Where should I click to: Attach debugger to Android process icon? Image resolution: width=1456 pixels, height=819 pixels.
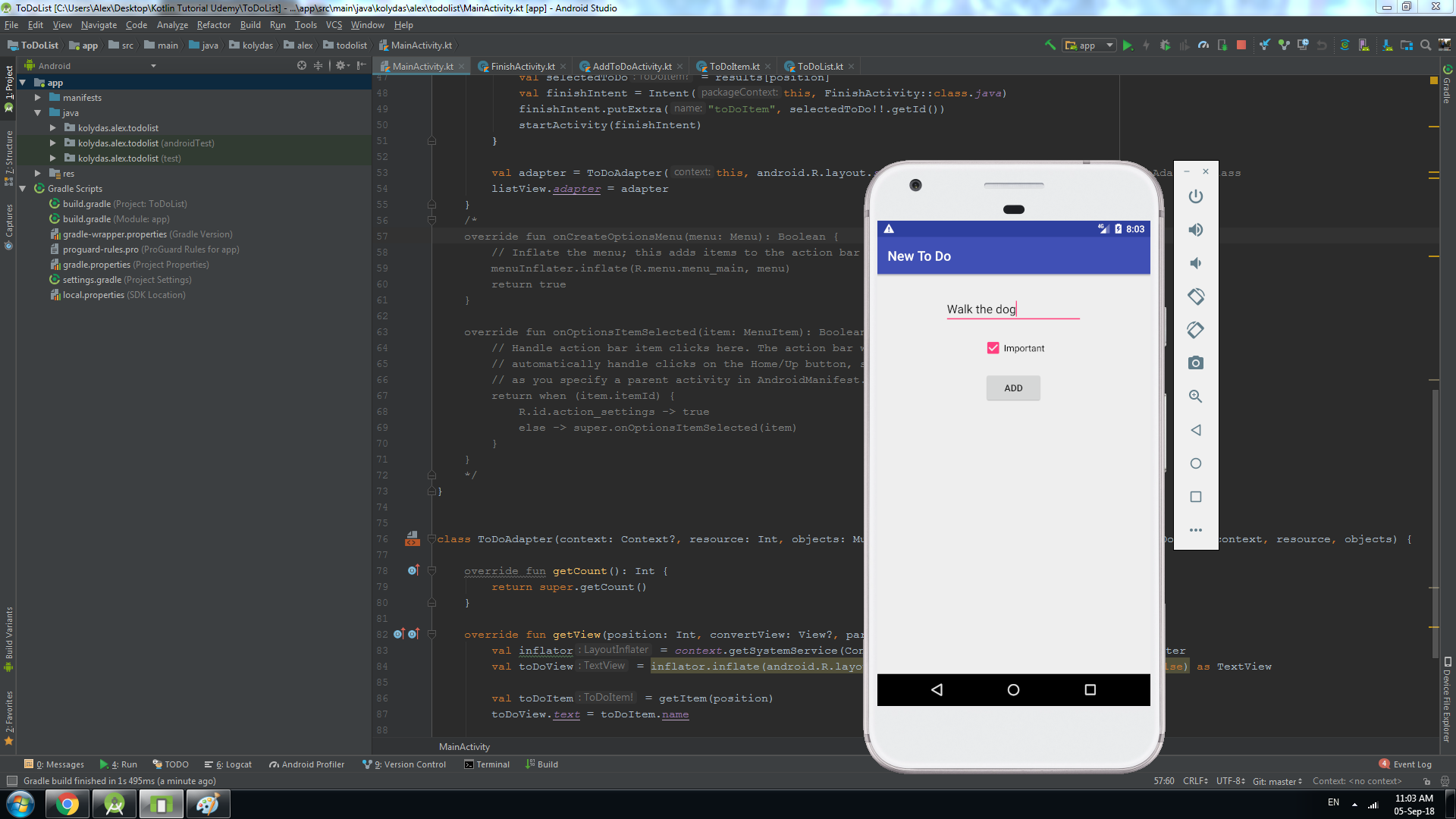[1222, 45]
